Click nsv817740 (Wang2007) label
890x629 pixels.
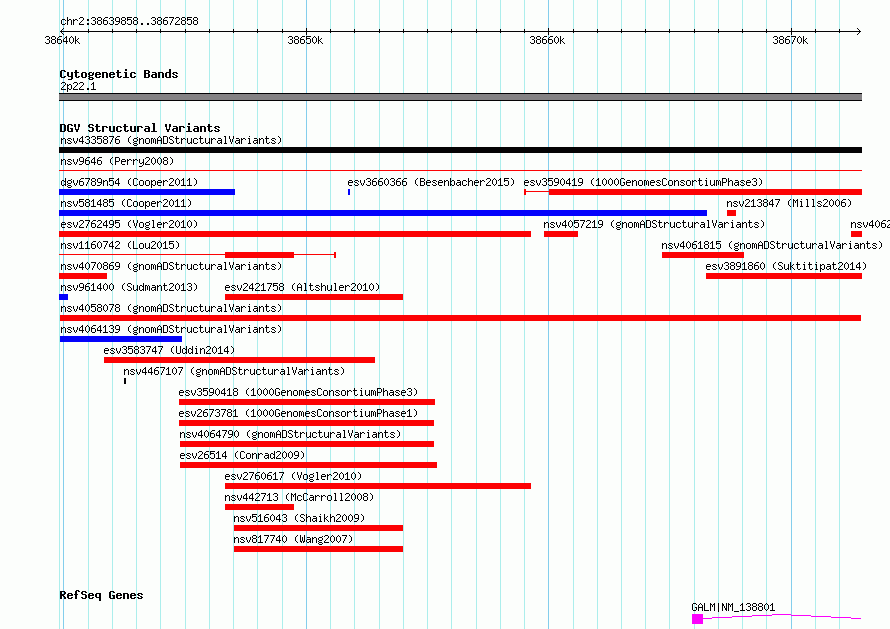(293, 539)
